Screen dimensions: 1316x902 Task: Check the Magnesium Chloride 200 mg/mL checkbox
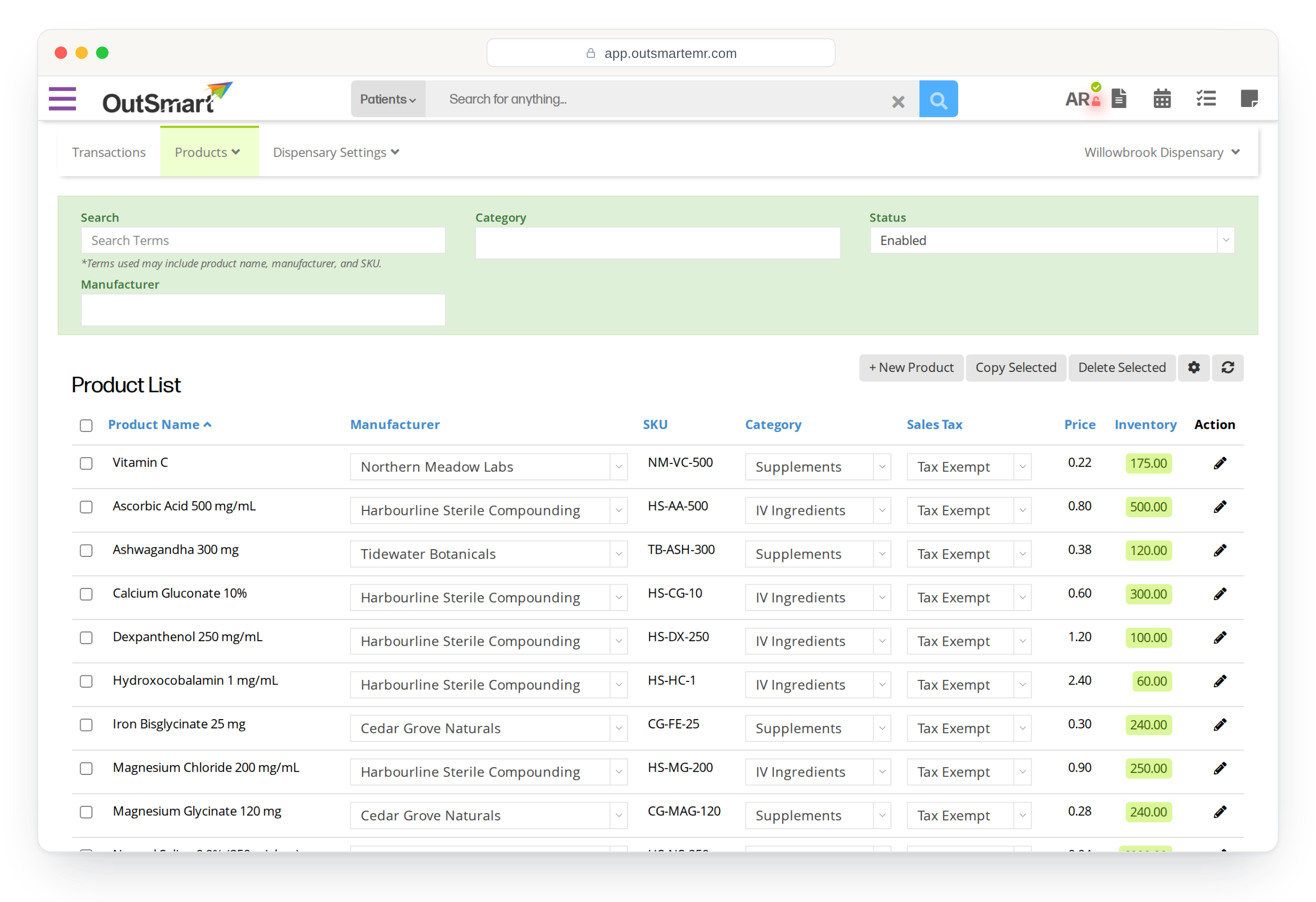[x=86, y=769]
